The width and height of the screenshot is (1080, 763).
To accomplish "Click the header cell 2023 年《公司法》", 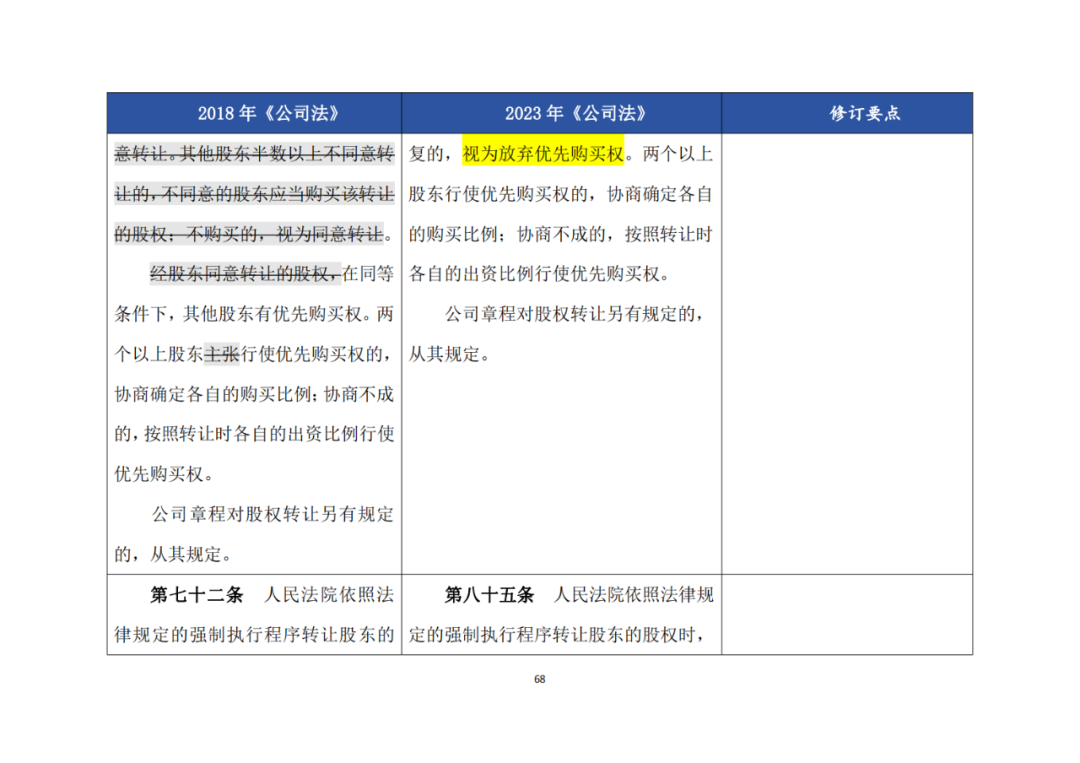I will [561, 114].
